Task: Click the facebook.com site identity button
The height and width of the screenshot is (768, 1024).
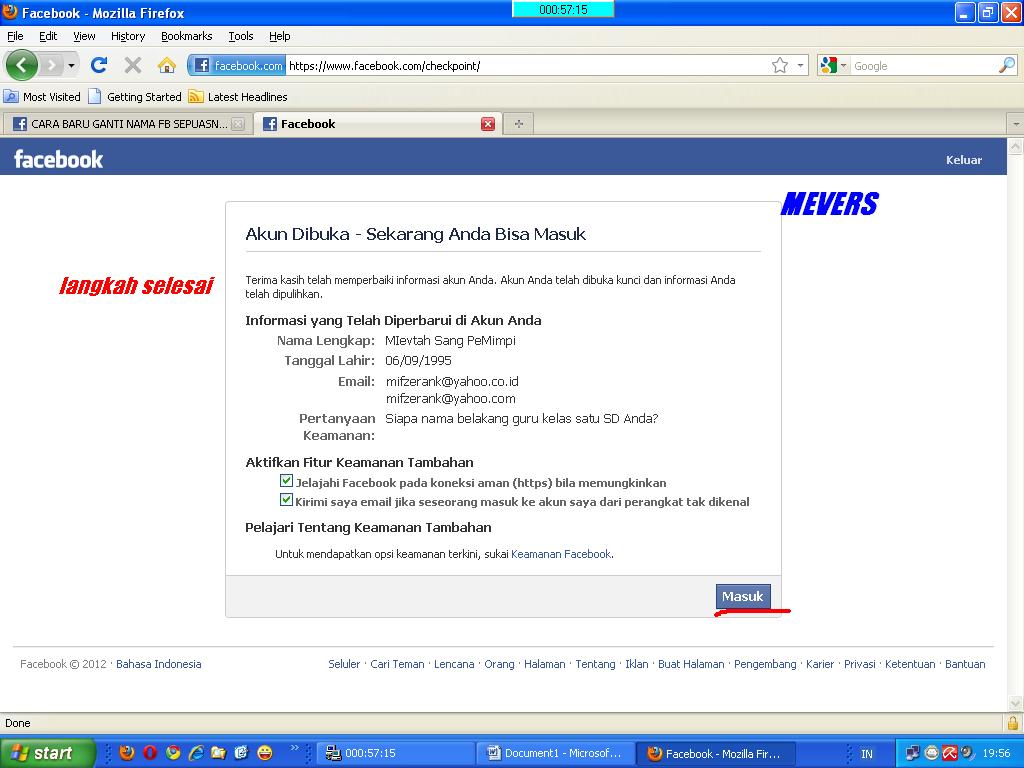Action: click(x=238, y=65)
